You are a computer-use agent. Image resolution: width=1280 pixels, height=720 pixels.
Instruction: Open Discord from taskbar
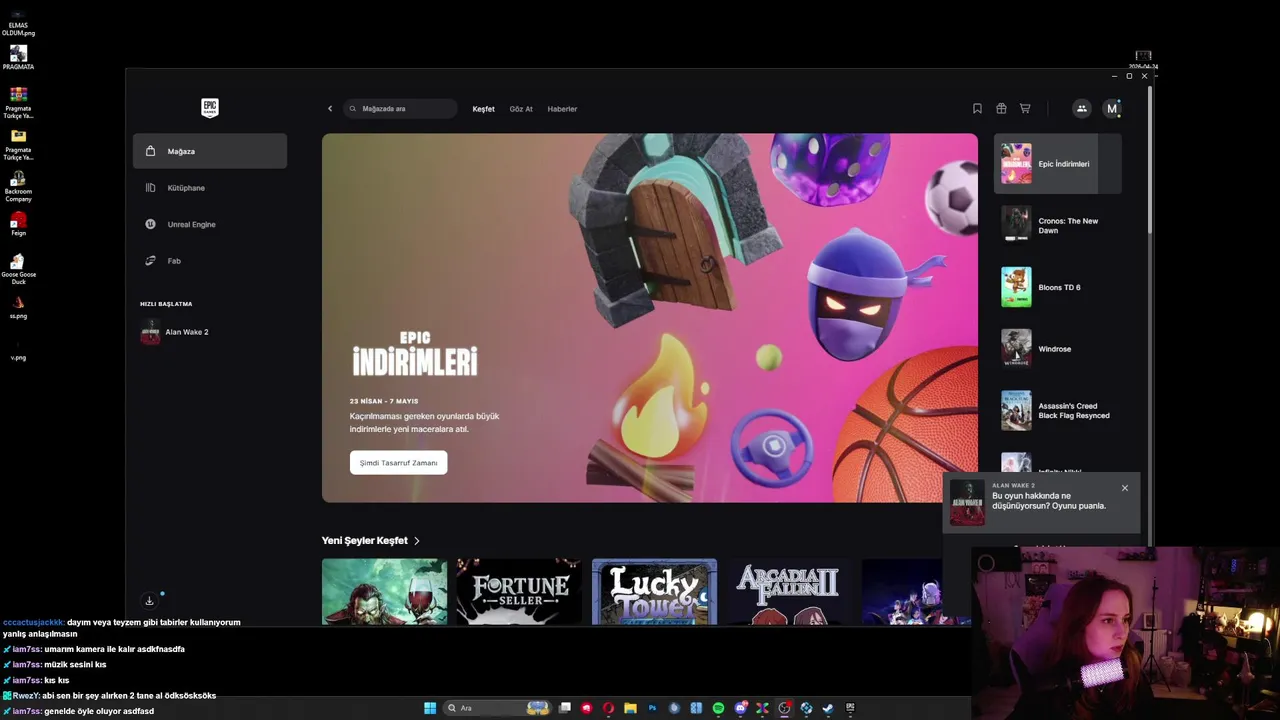(740, 708)
